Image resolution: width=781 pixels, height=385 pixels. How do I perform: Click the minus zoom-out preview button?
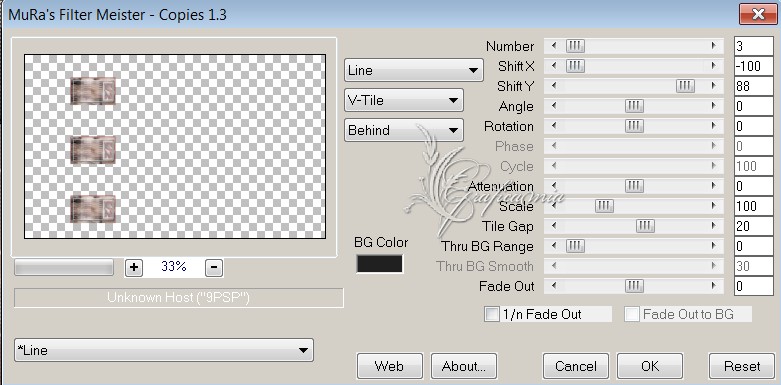214,267
